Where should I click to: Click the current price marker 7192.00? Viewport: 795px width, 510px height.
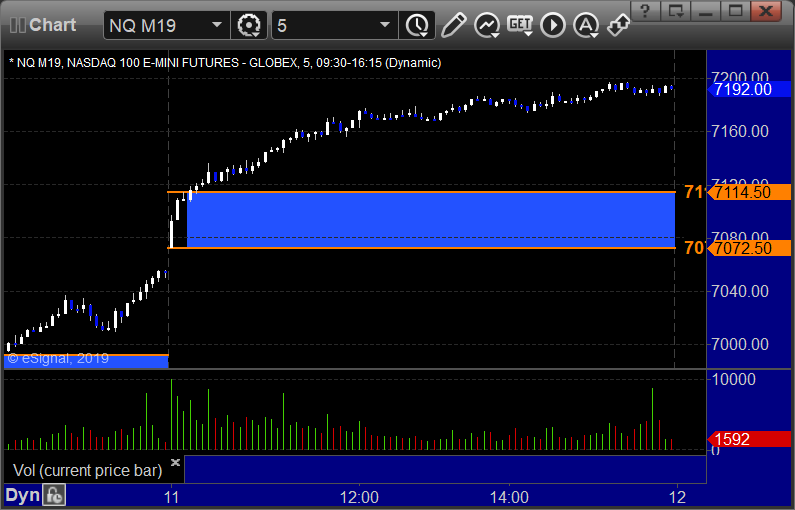click(749, 90)
